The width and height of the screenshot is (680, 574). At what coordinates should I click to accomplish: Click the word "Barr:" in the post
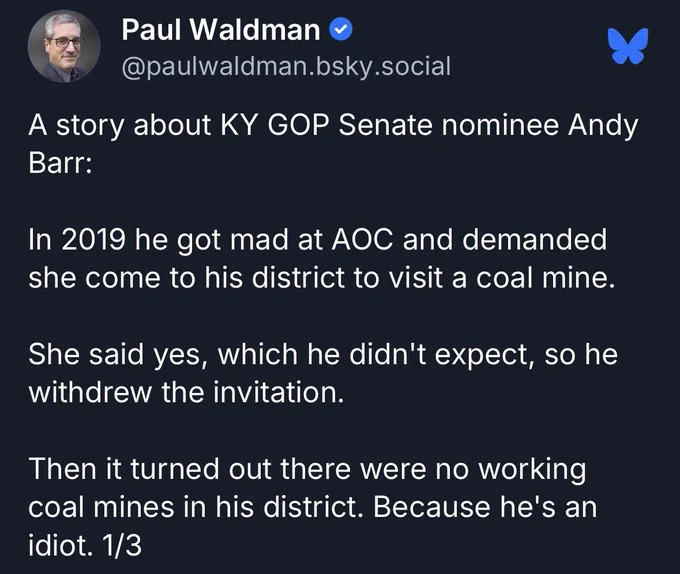[x=60, y=163]
